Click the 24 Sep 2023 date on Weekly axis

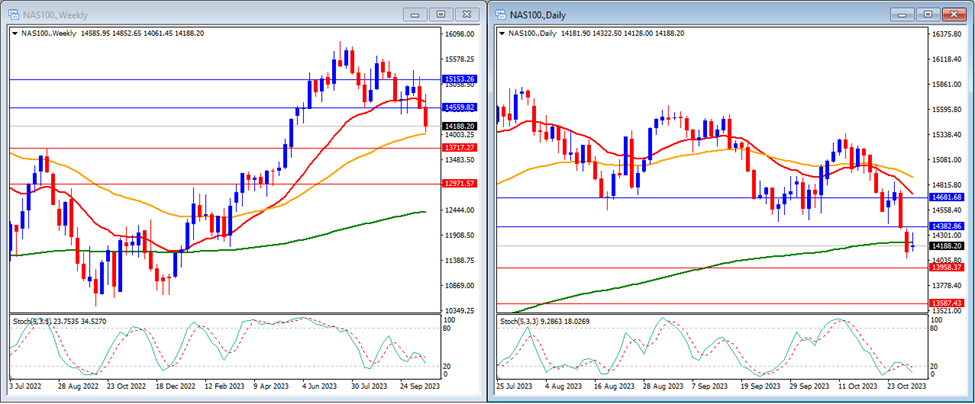[420, 385]
